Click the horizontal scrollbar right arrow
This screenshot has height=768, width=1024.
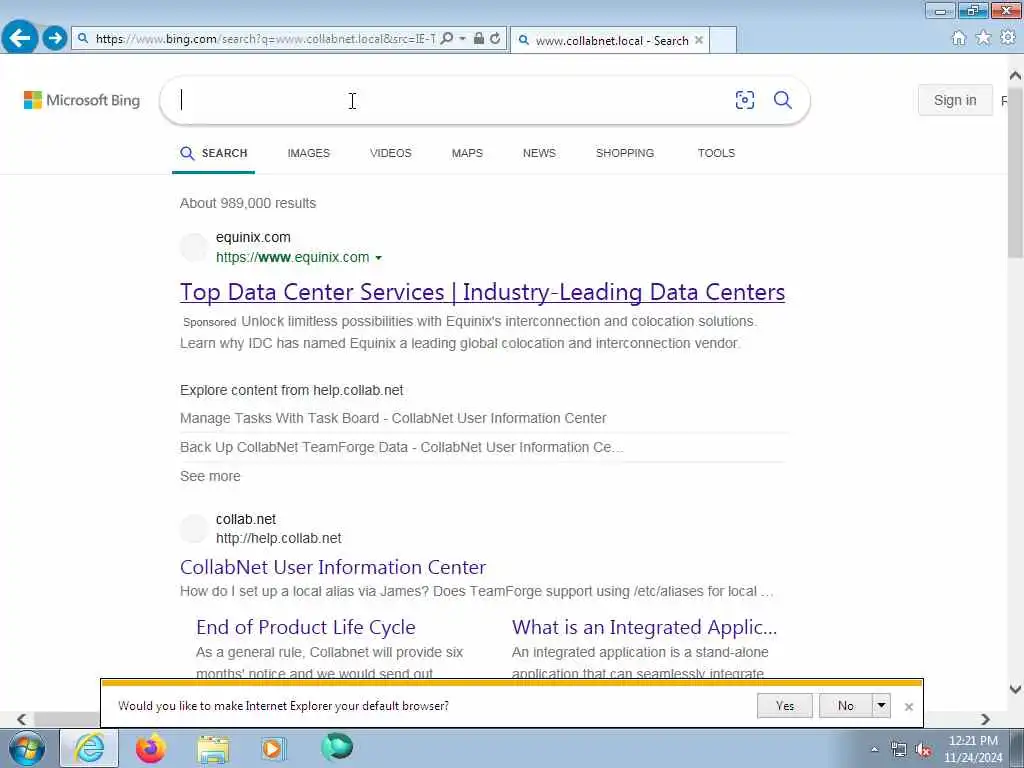tap(985, 719)
